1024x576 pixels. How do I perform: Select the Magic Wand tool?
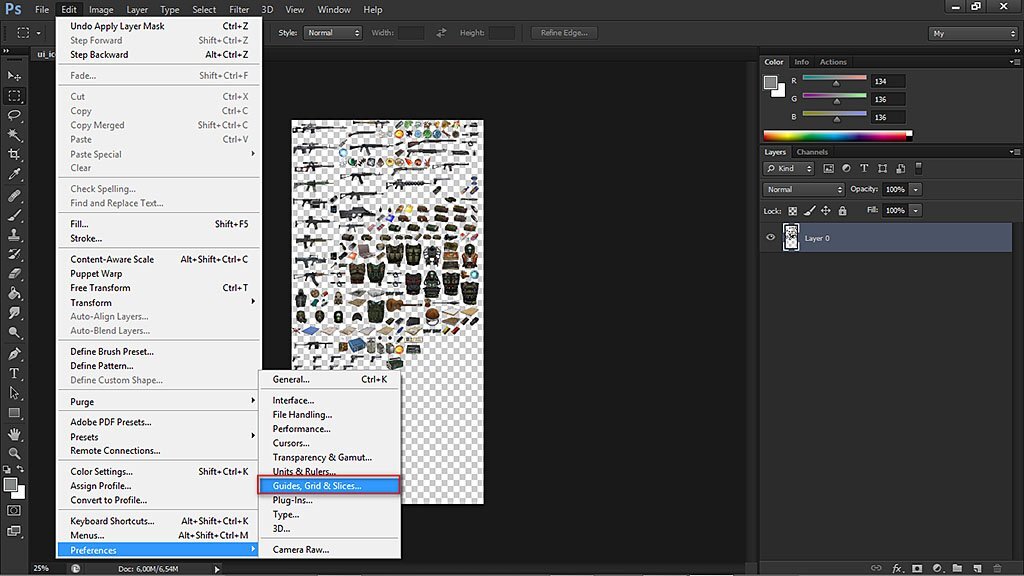pos(14,135)
